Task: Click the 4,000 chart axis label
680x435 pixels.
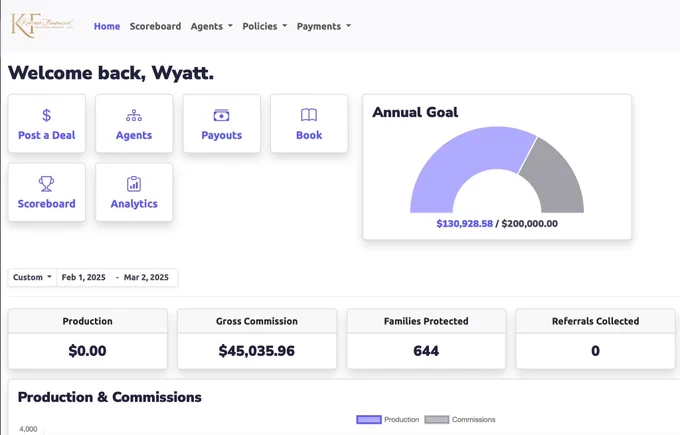Action: pos(28,429)
